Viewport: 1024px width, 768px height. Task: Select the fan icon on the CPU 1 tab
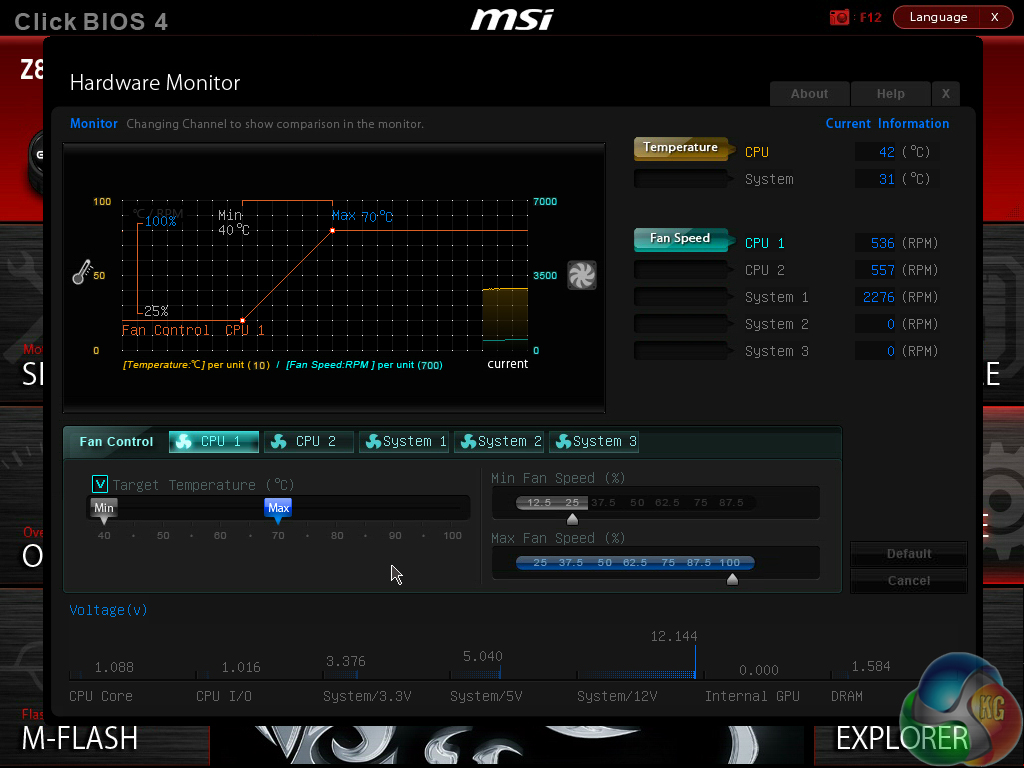point(183,441)
